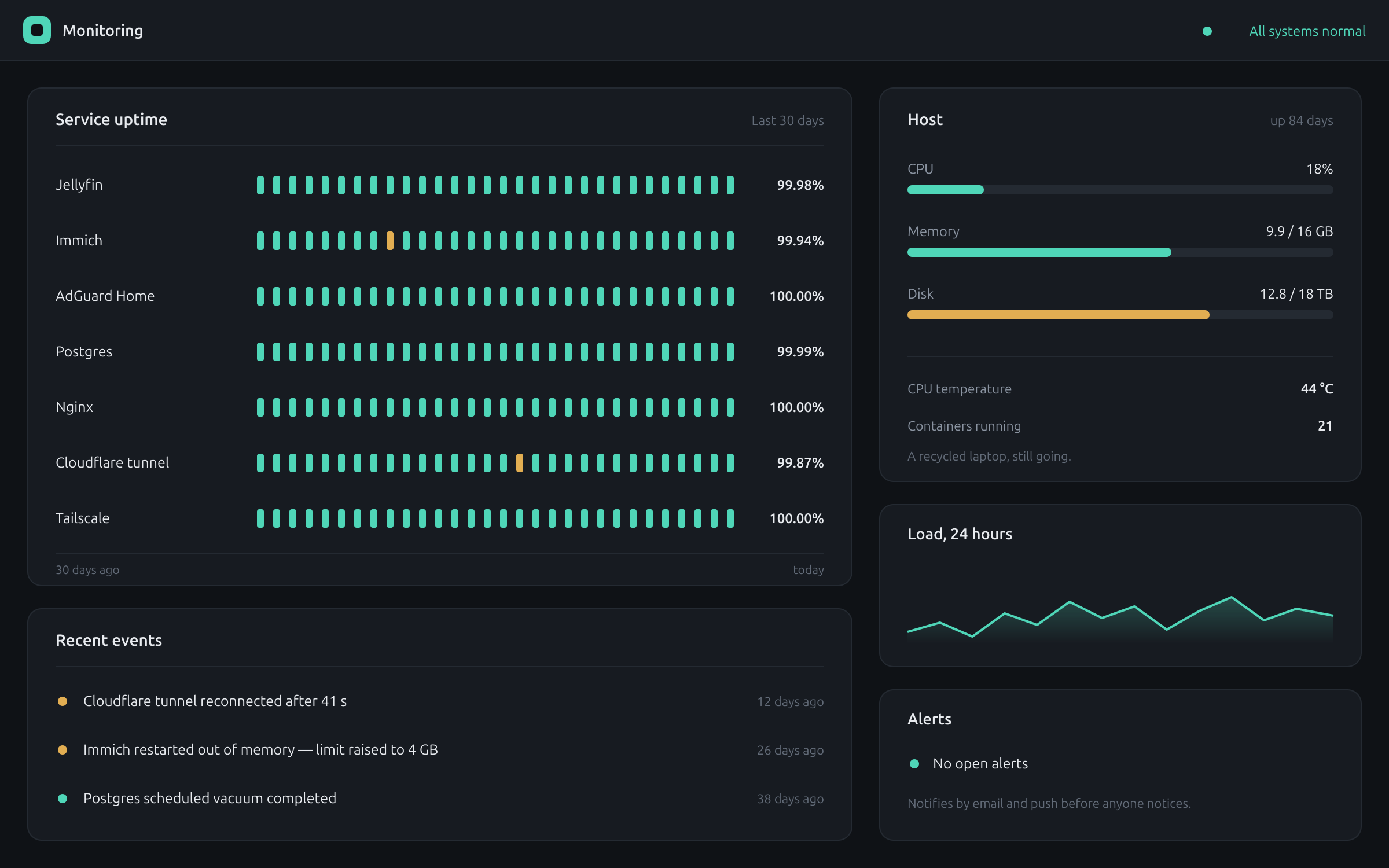The height and width of the screenshot is (868, 1389).
Task: Click the Recent events heading
Action: tap(109, 641)
